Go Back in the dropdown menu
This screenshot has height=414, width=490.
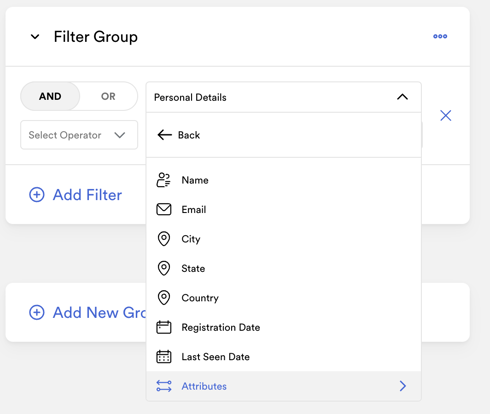pyautogui.click(x=179, y=135)
